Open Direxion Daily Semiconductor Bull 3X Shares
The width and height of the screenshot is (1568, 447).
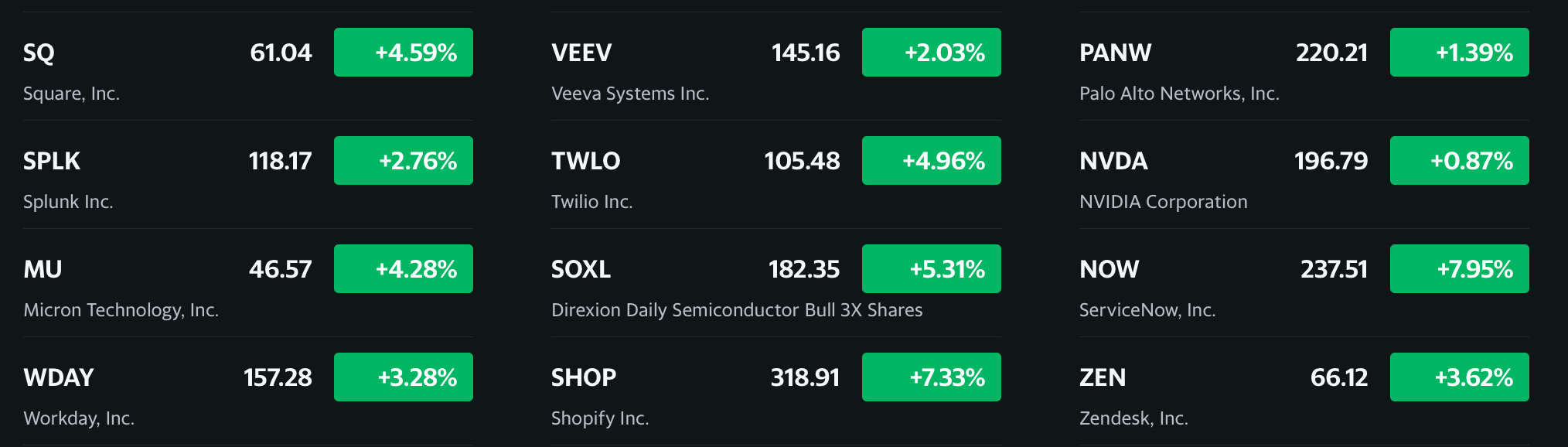point(737,310)
